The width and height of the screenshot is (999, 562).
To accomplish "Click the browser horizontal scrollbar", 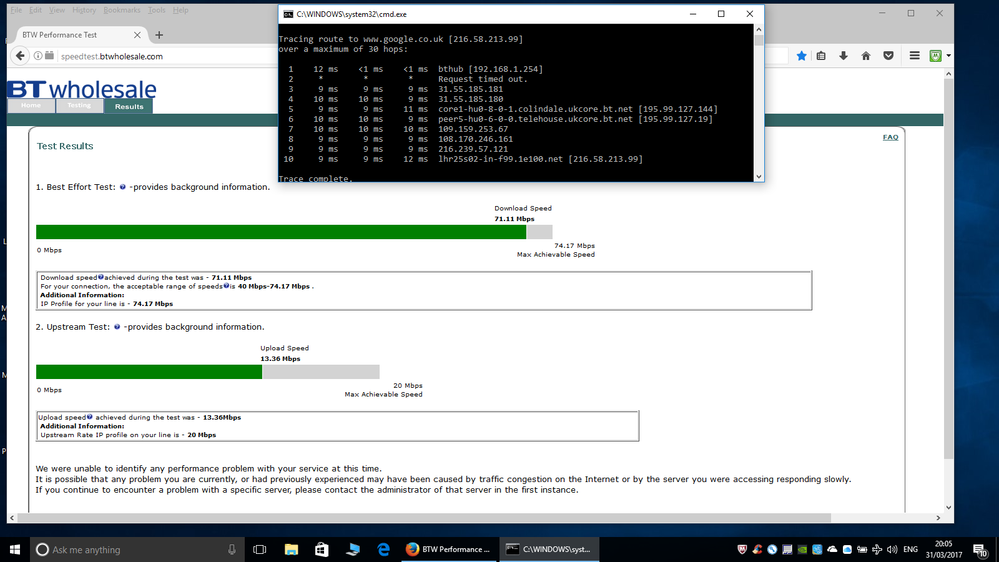I will [424, 518].
